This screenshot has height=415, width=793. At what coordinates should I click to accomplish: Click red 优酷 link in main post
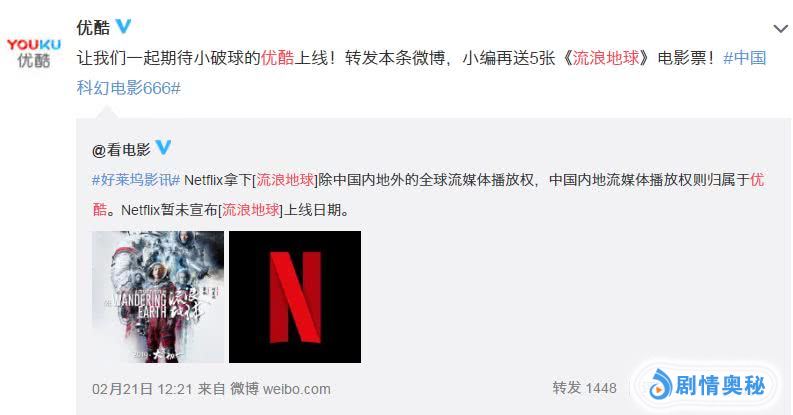(277, 58)
